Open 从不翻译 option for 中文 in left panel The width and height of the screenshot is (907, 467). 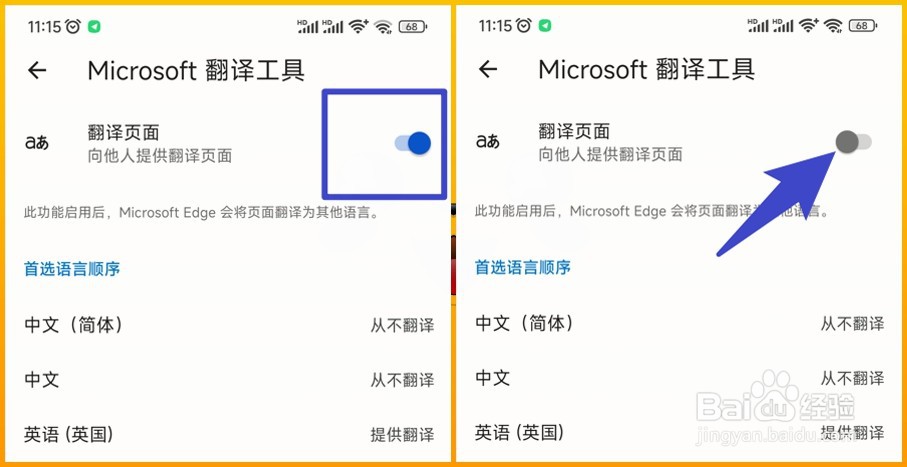(402, 380)
